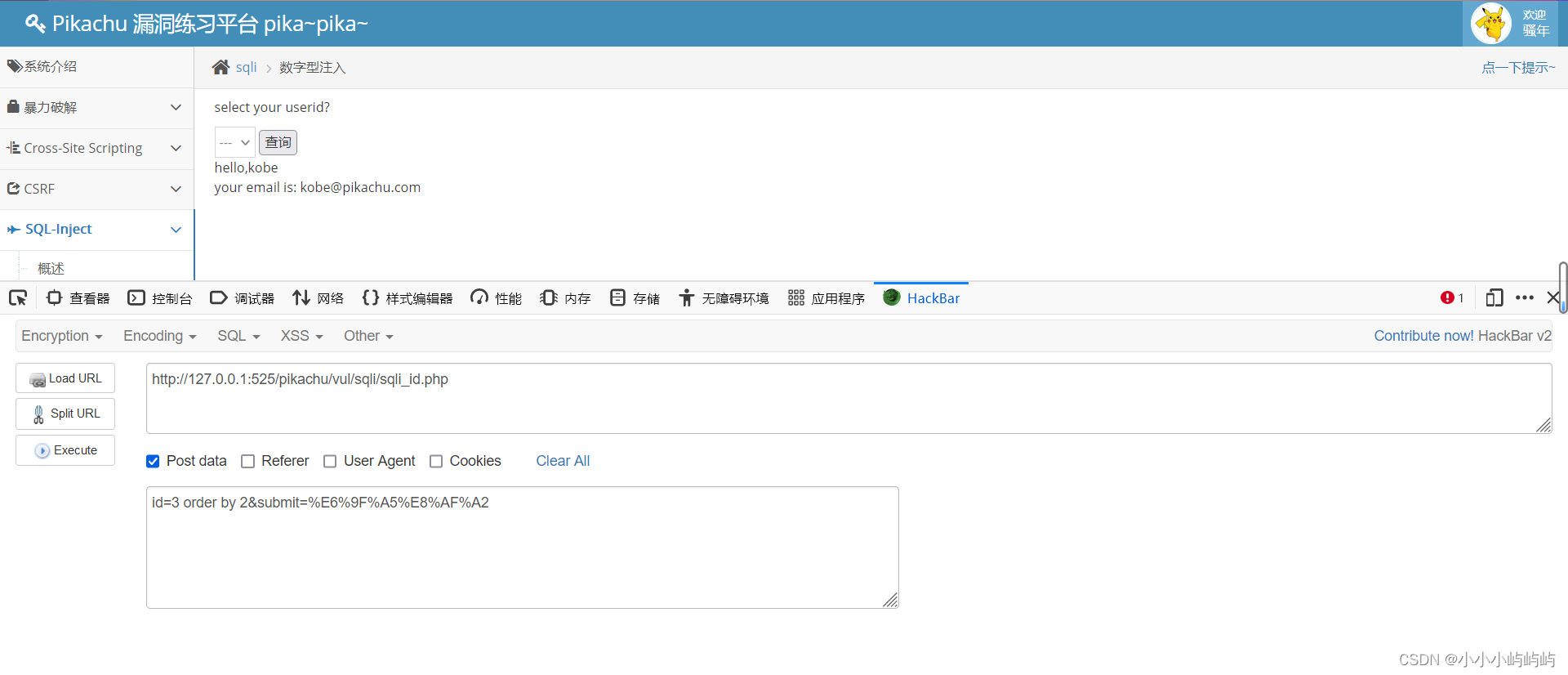Open the Memory (内存) devtools tab

pos(565,298)
